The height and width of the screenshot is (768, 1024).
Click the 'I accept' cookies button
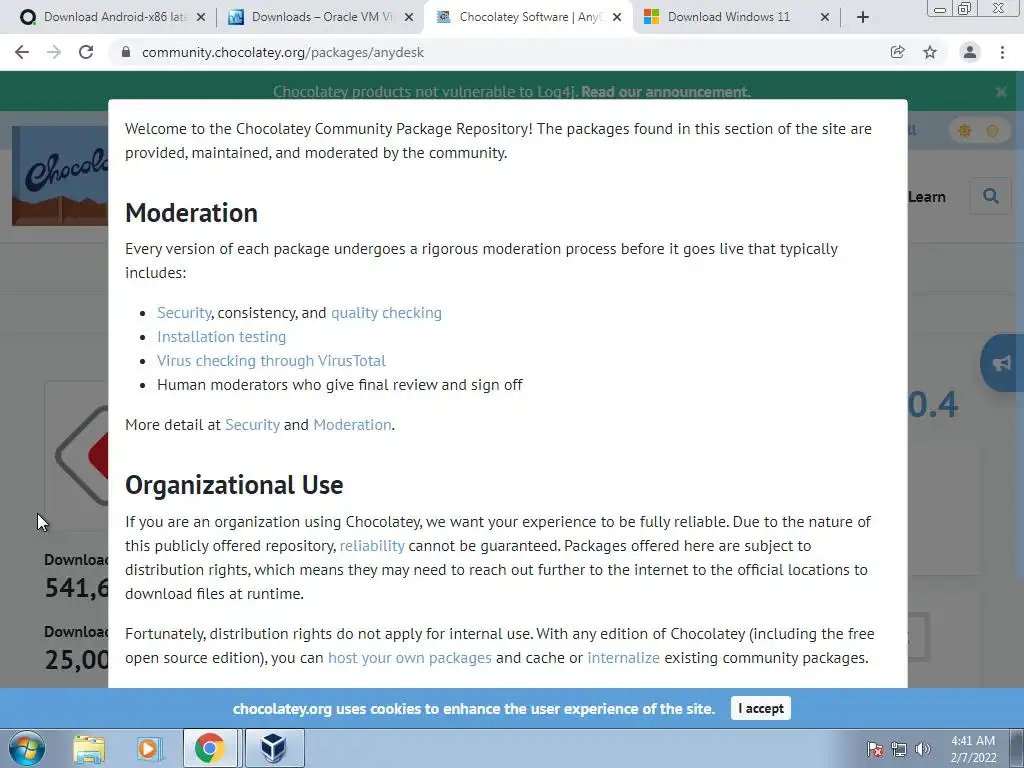761,709
